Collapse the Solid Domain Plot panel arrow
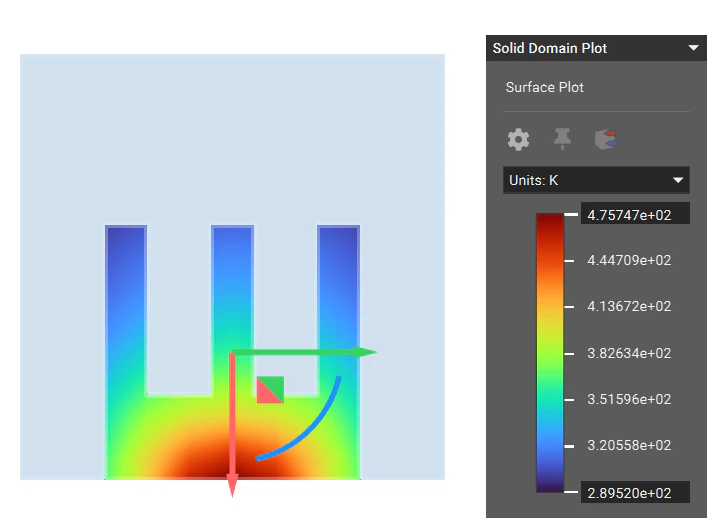The width and height of the screenshot is (711, 518). tap(693, 48)
